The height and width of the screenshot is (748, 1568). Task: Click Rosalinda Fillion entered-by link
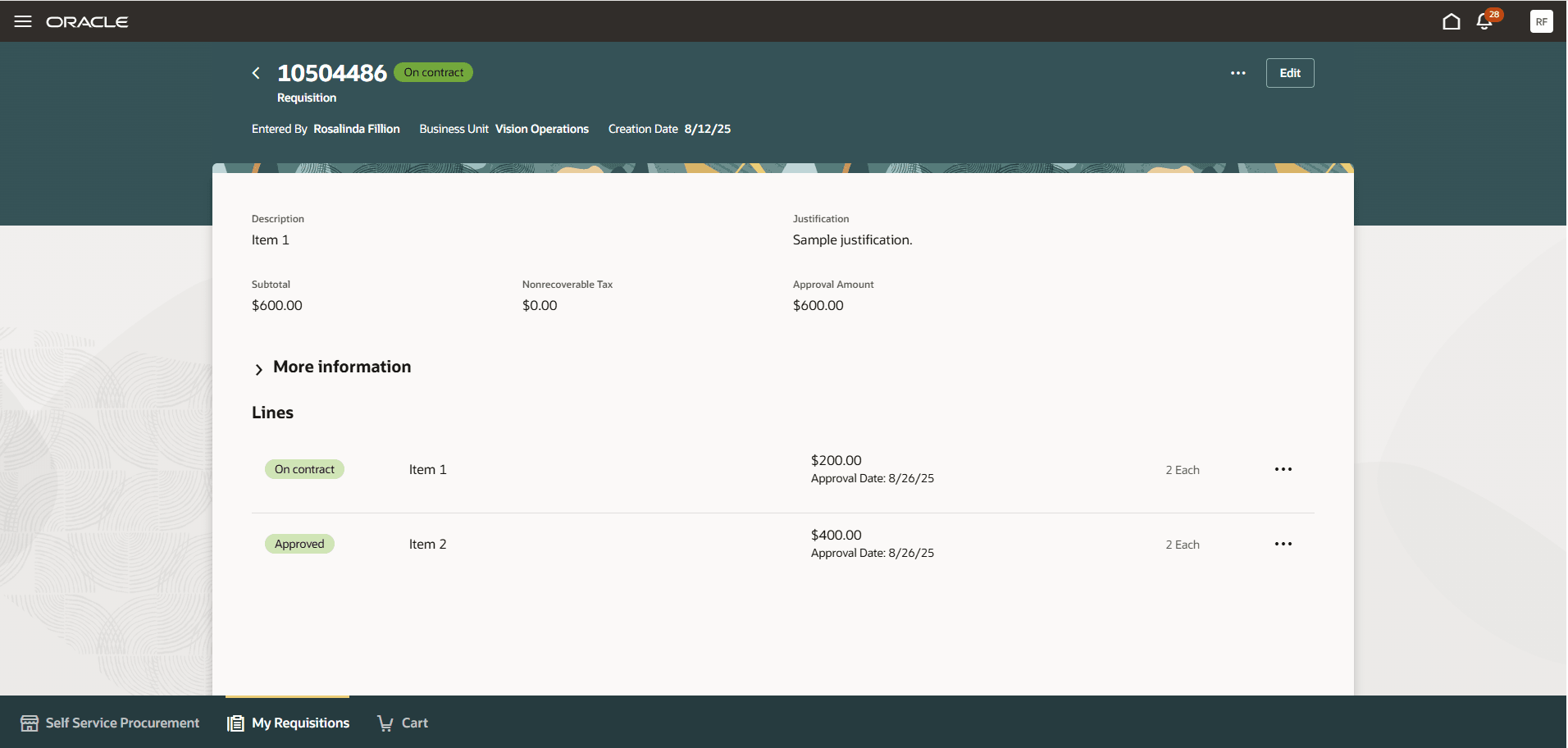(x=356, y=129)
